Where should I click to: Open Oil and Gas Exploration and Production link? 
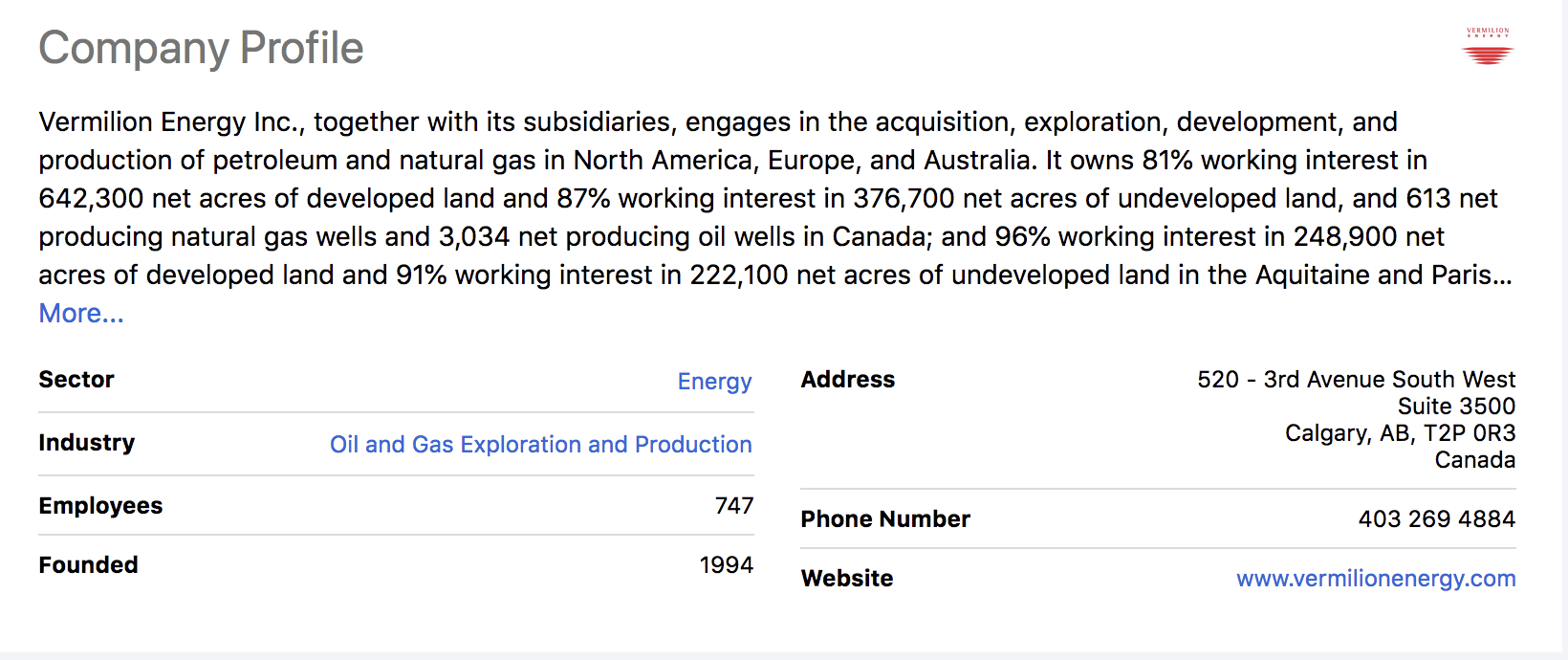(x=540, y=445)
